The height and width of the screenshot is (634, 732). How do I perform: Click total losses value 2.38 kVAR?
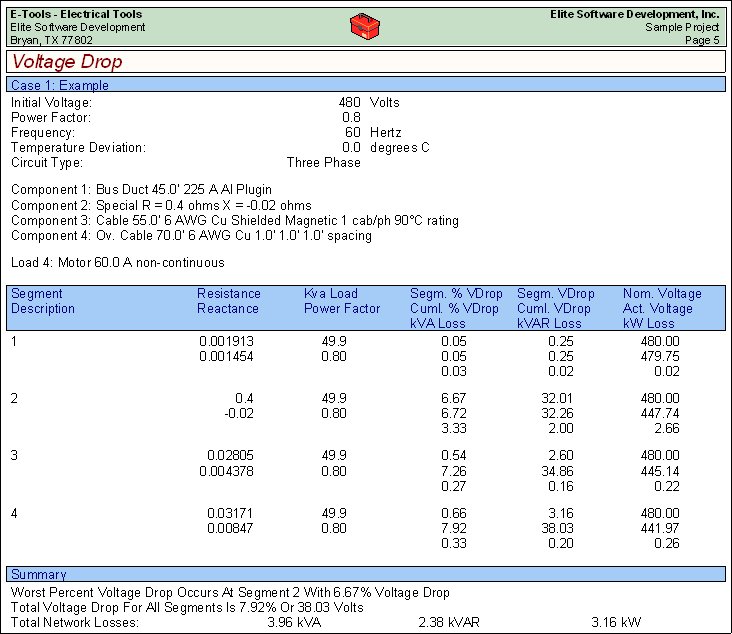click(x=449, y=622)
